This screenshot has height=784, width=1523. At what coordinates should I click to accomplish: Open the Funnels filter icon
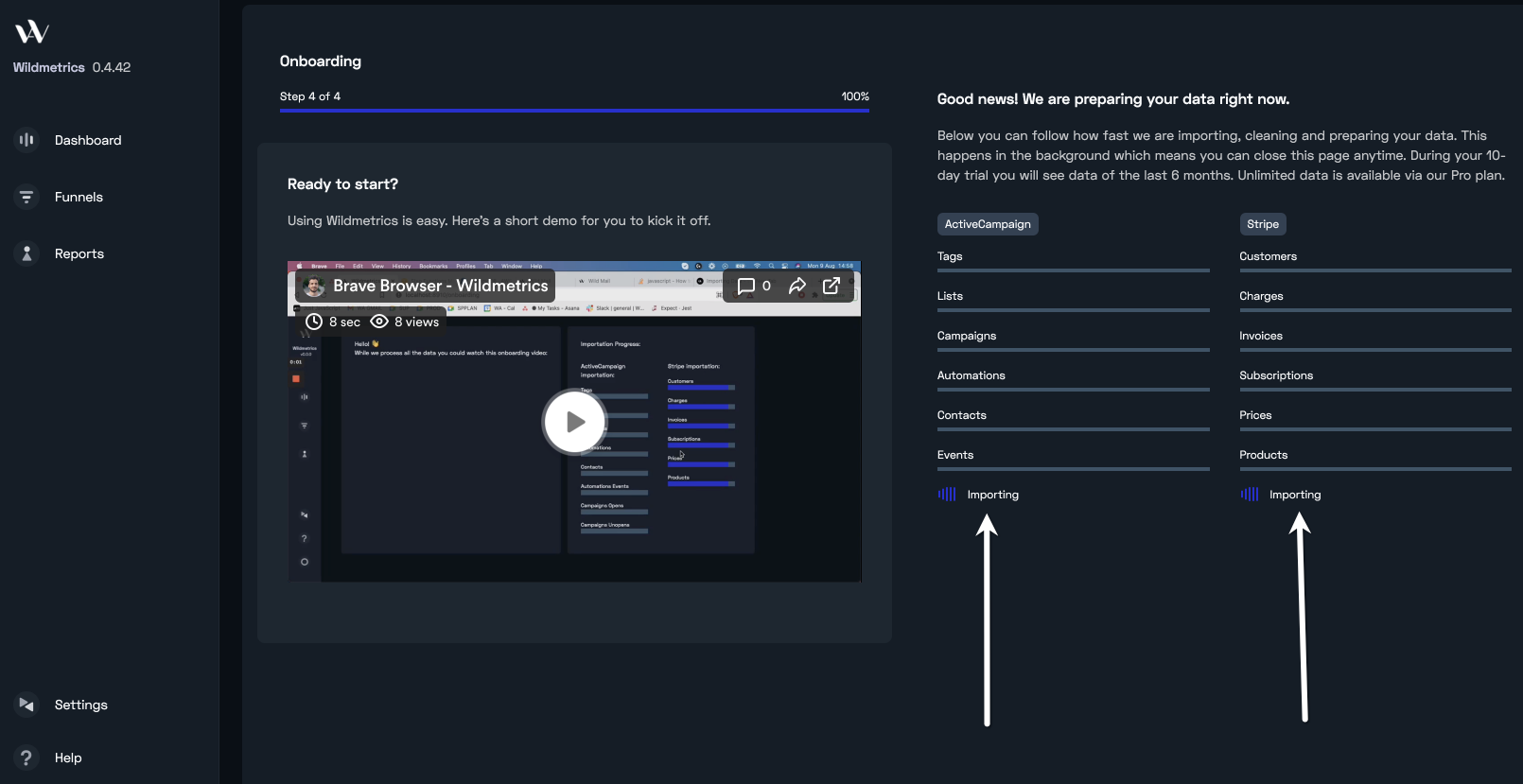click(26, 197)
